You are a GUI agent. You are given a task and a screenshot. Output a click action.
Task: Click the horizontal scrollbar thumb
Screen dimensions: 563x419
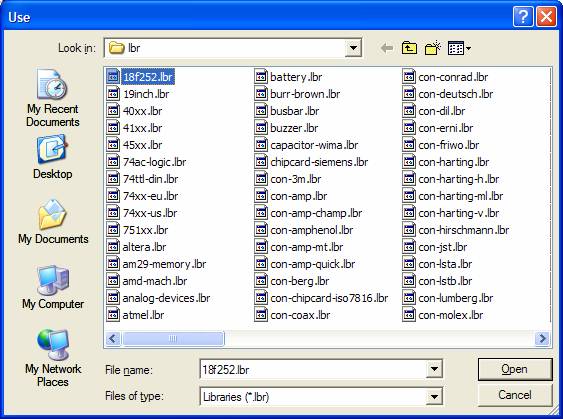173,338
